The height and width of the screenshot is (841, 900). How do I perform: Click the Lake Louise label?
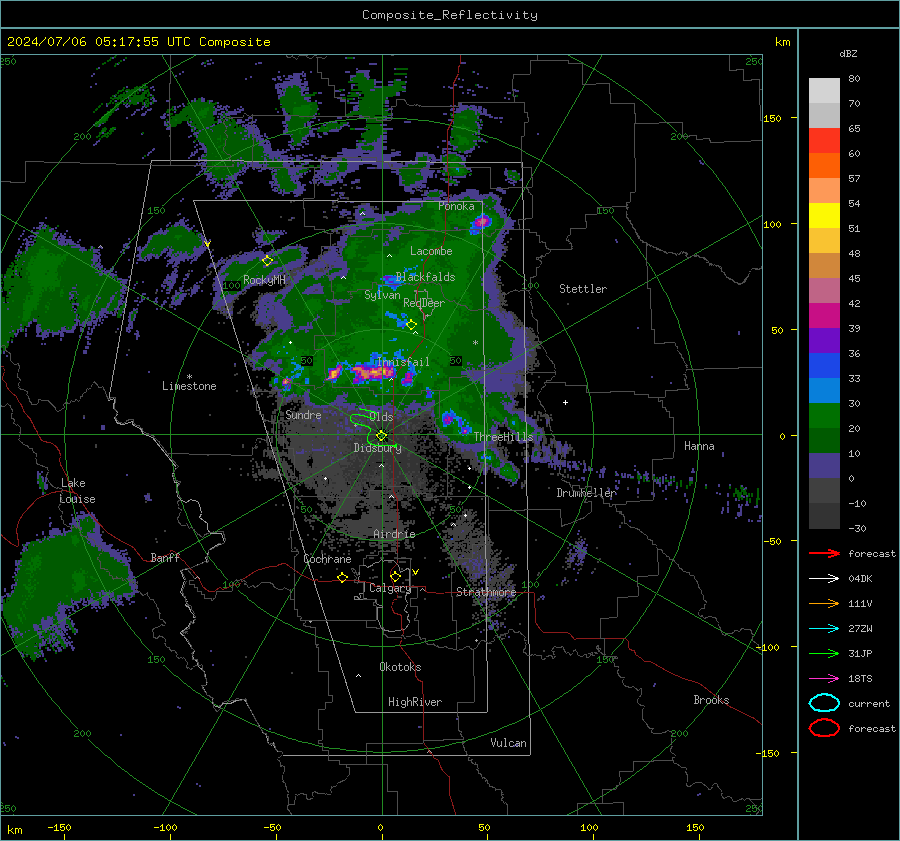tap(77, 491)
